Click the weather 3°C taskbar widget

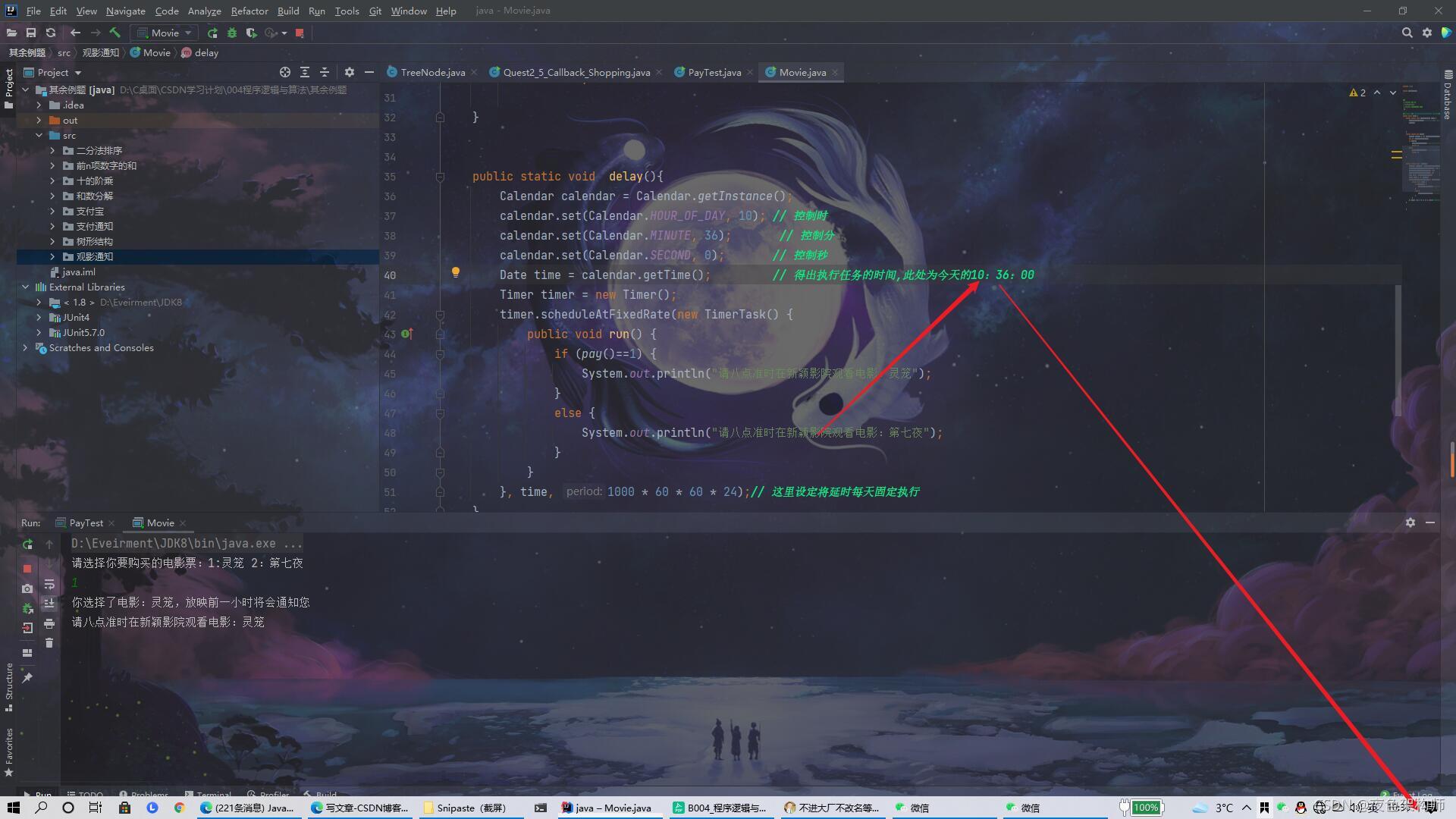tap(1213, 808)
